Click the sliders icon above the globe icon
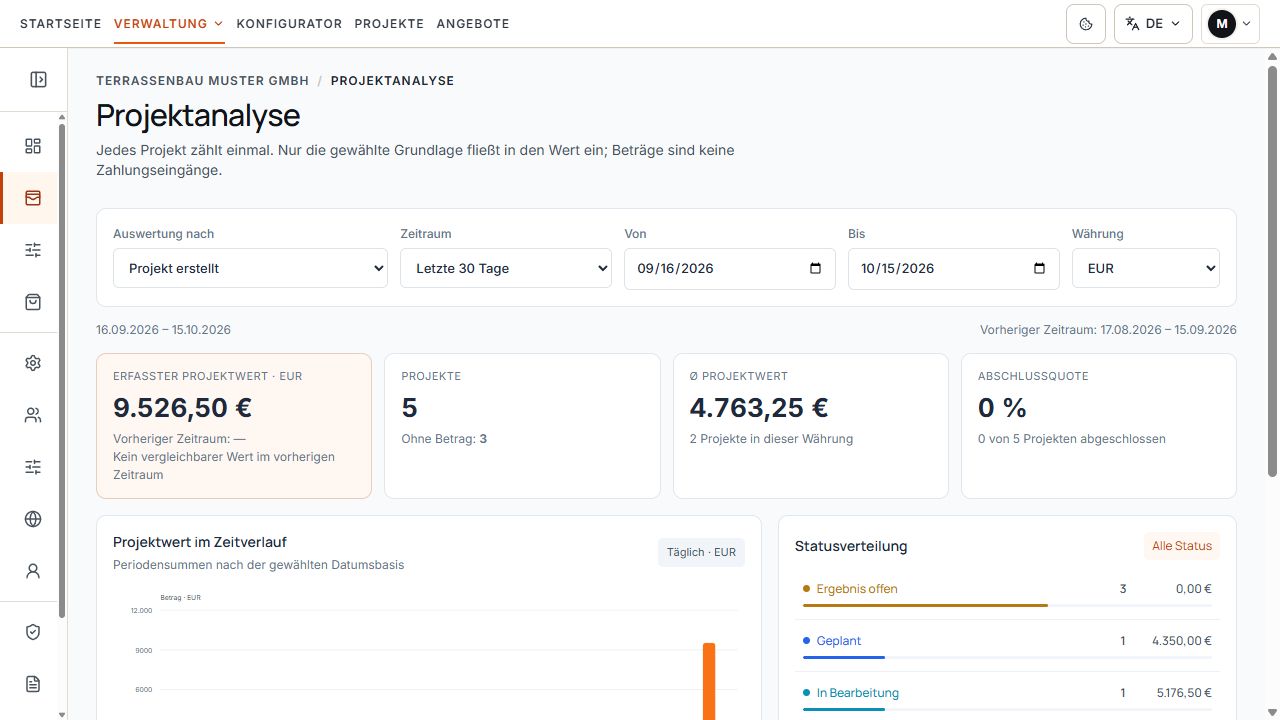Image resolution: width=1280 pixels, height=720 pixels. (33, 467)
